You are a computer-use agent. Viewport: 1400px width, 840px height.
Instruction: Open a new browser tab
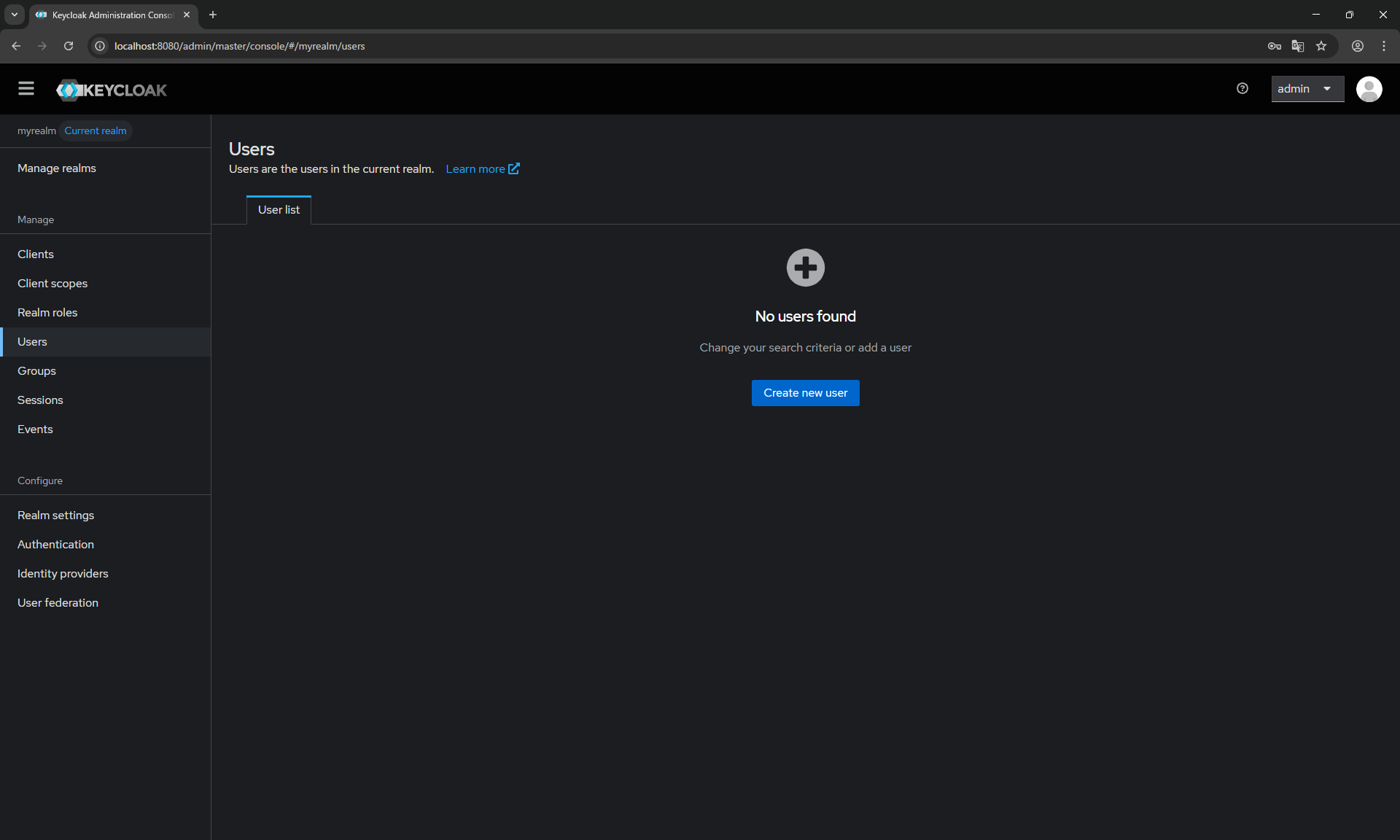click(213, 15)
